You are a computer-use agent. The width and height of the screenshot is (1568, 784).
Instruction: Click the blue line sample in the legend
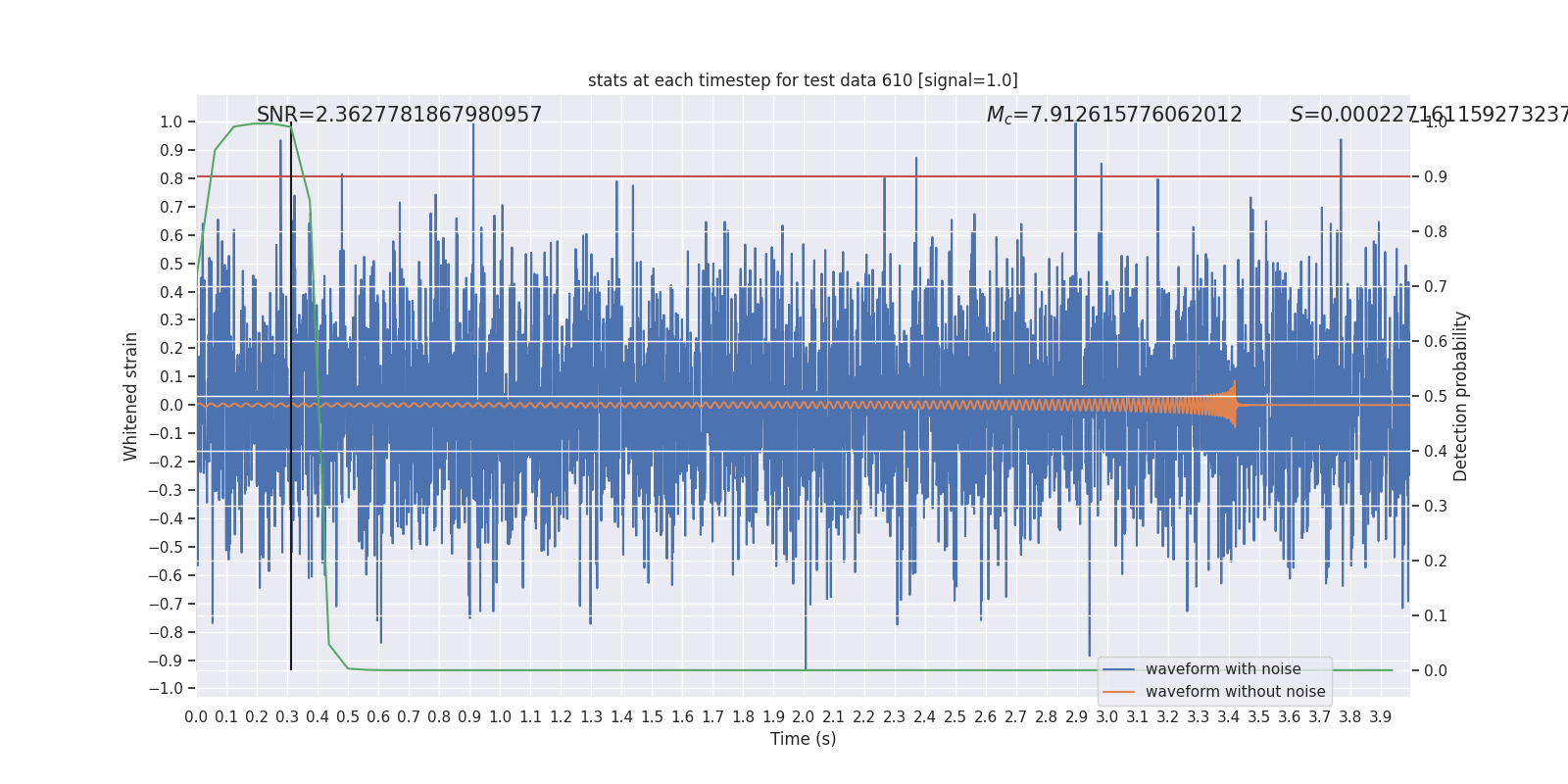coord(1118,669)
